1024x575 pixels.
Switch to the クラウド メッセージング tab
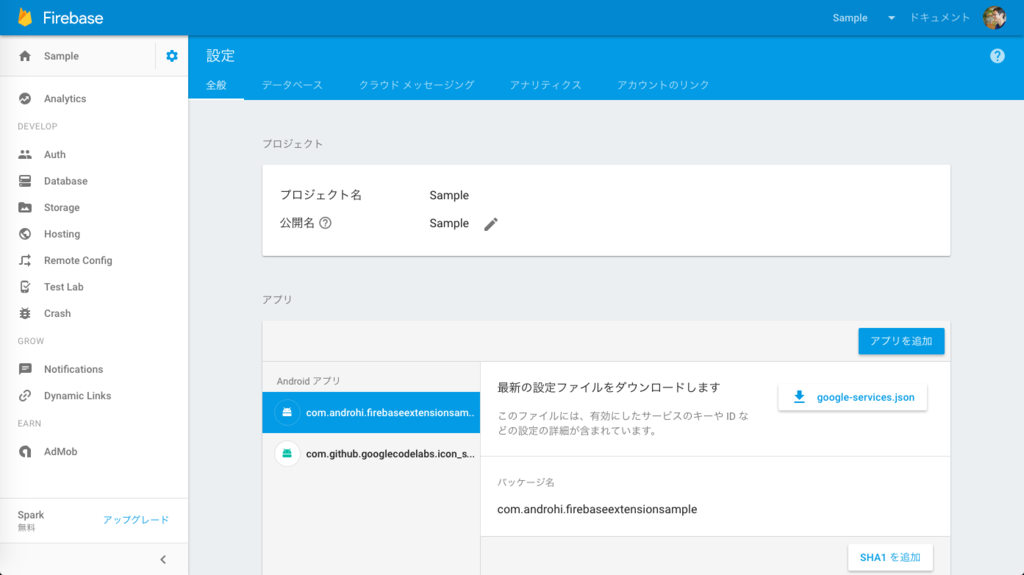click(417, 85)
